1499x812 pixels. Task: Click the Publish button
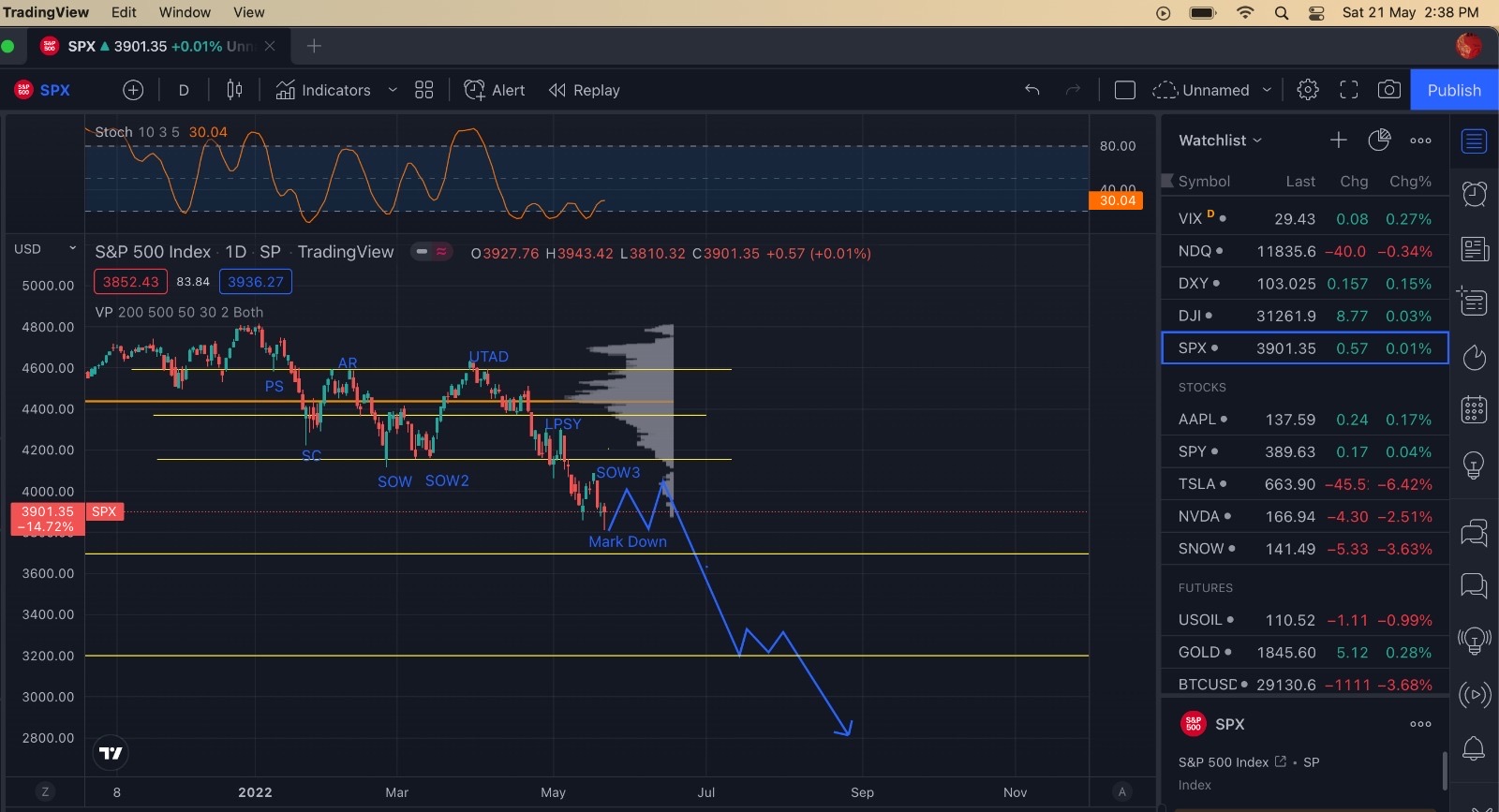[x=1454, y=90]
